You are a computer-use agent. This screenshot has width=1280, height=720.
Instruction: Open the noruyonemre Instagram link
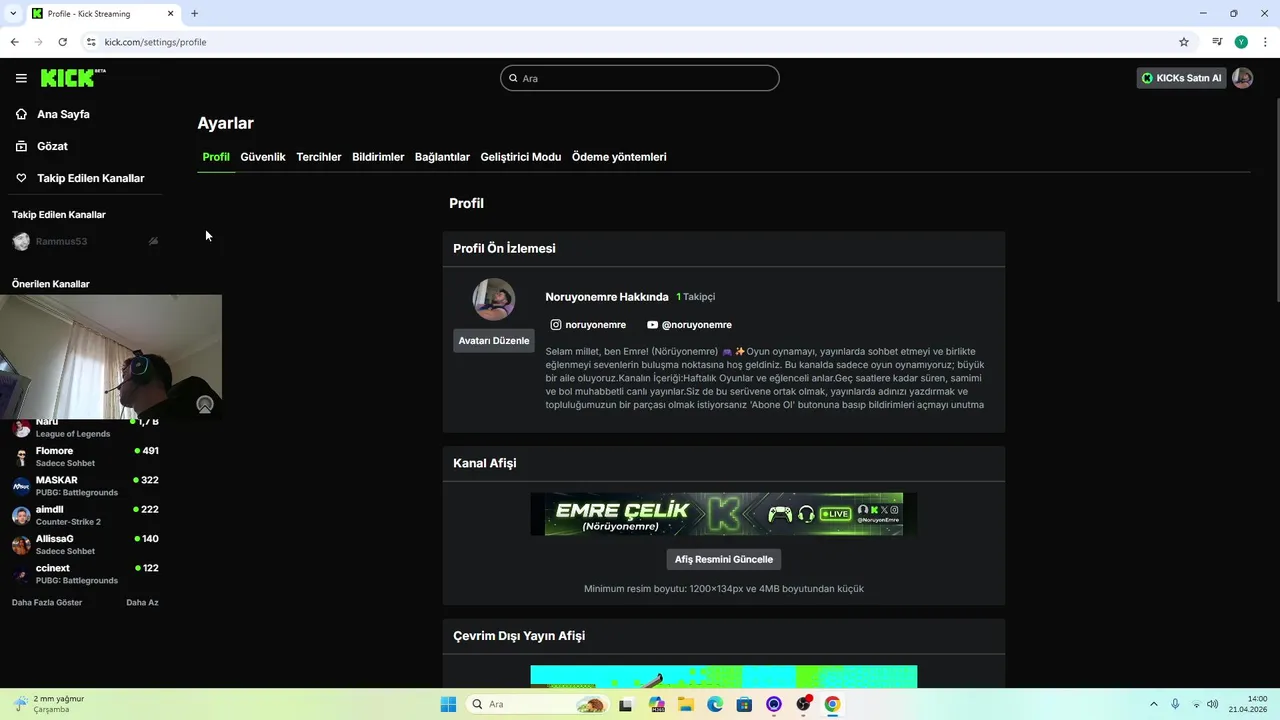(595, 325)
